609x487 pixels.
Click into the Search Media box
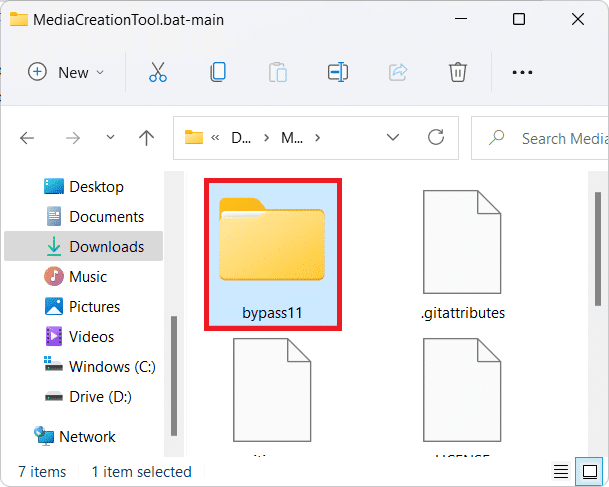coord(540,138)
